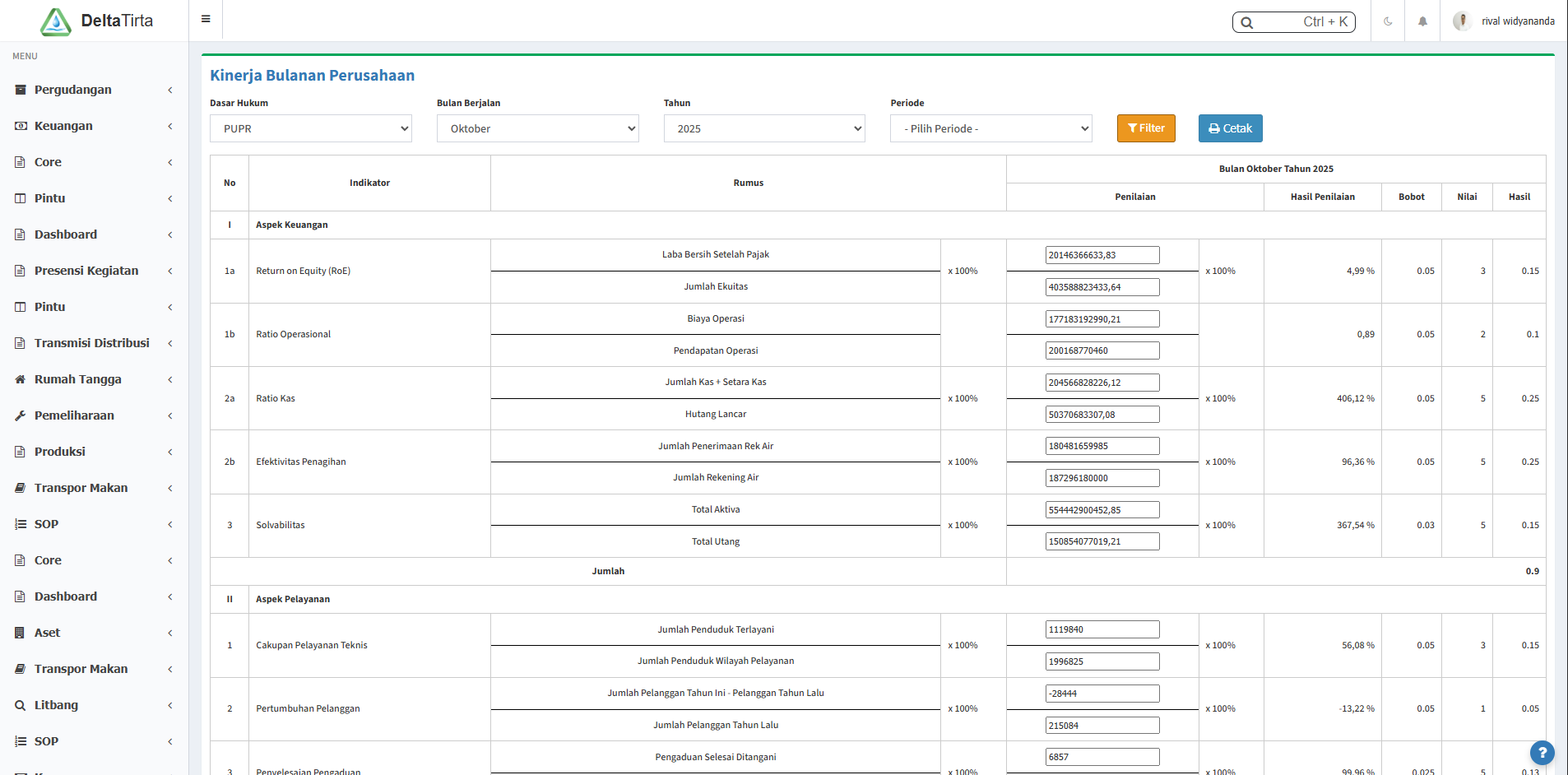Image resolution: width=1568 pixels, height=775 pixels.
Task: Click the Laba Bersih Setelah Pajak input field
Action: point(1102,255)
